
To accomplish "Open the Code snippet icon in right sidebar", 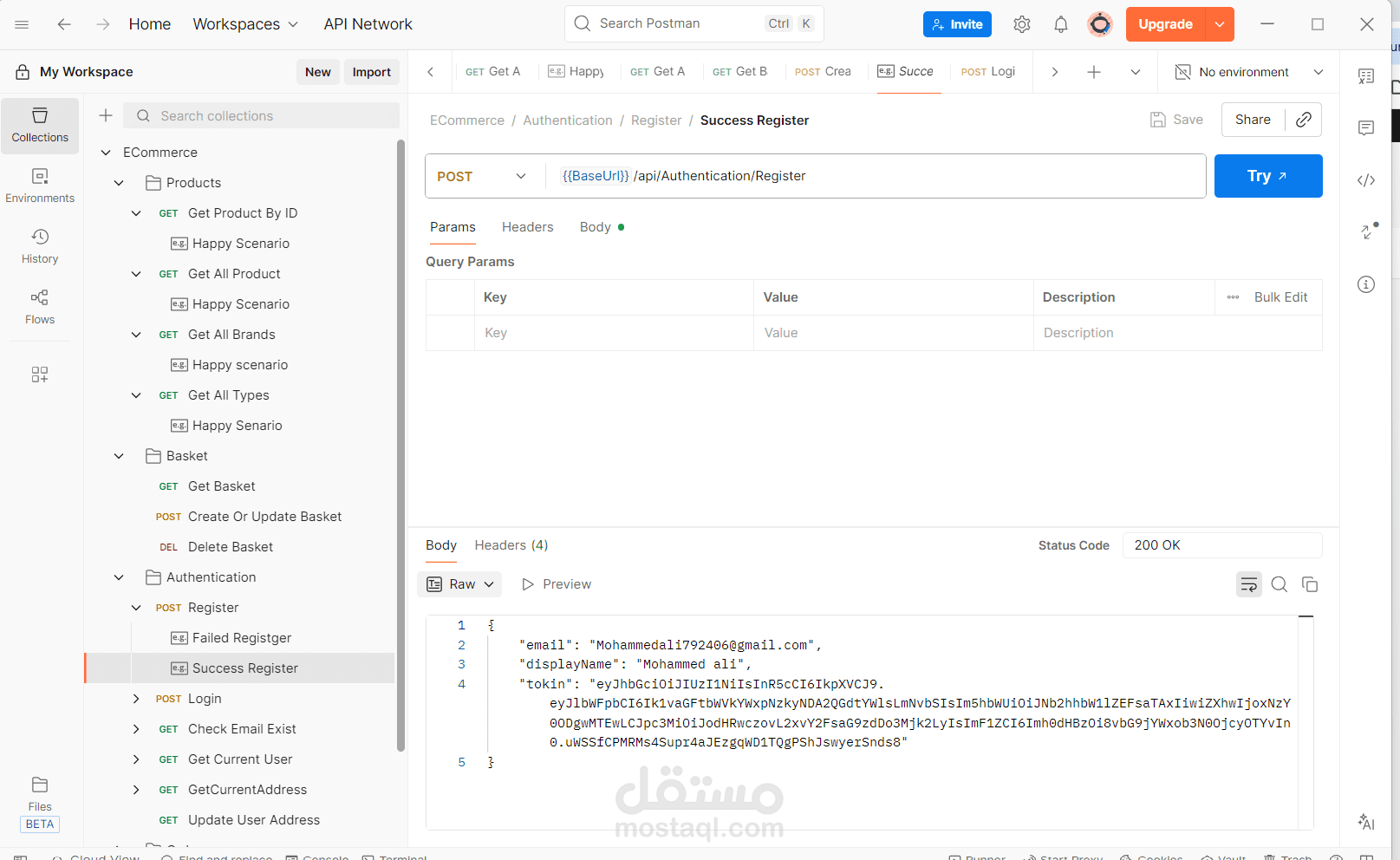I will coord(1366,180).
